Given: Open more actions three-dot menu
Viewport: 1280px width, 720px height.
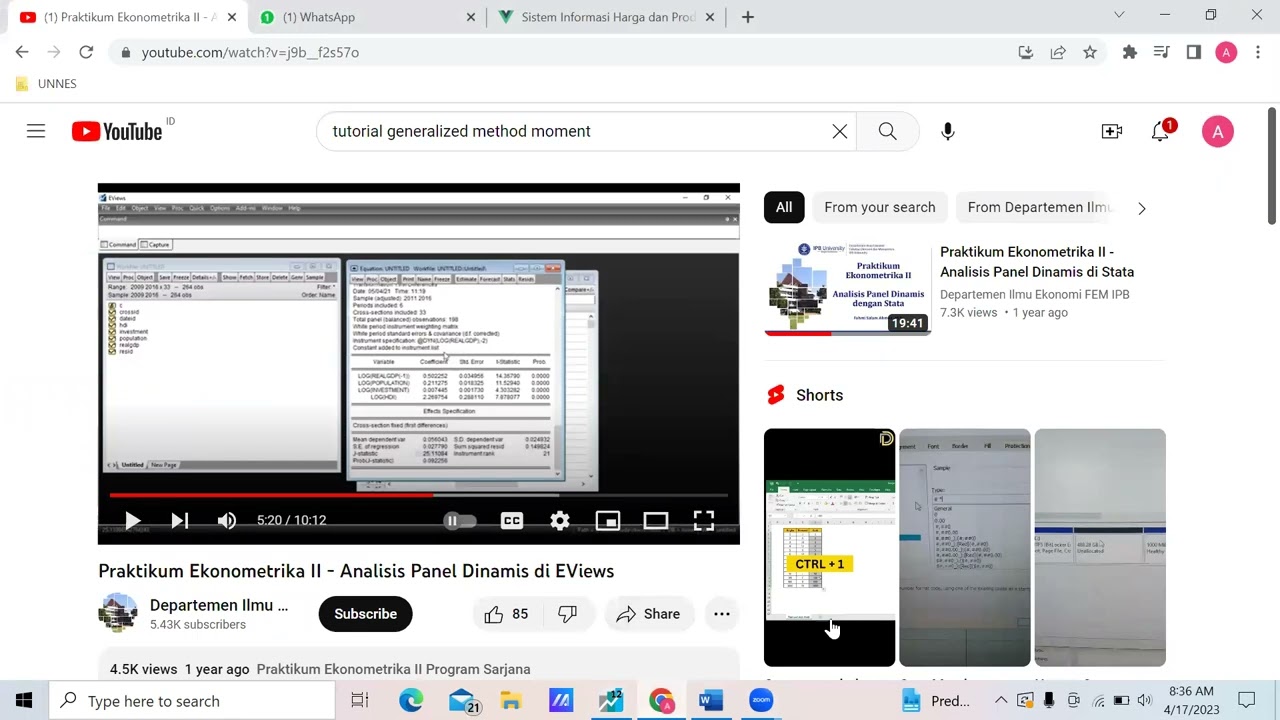Looking at the screenshot, I should coord(722,614).
